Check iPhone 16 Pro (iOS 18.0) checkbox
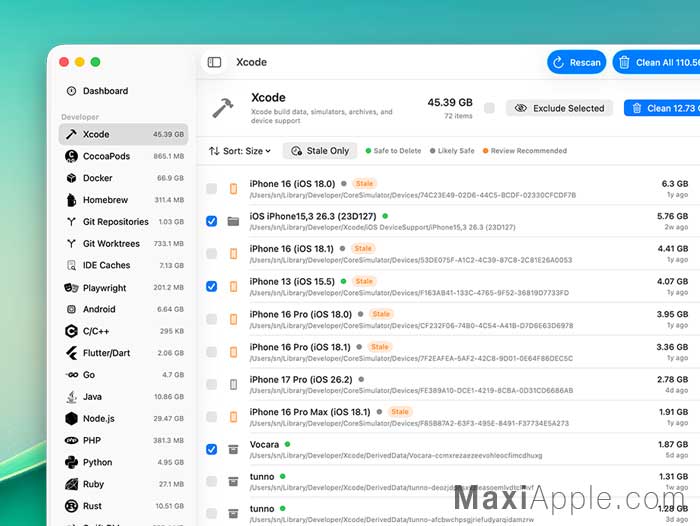Viewport: 700px width, 526px height. coord(212,319)
